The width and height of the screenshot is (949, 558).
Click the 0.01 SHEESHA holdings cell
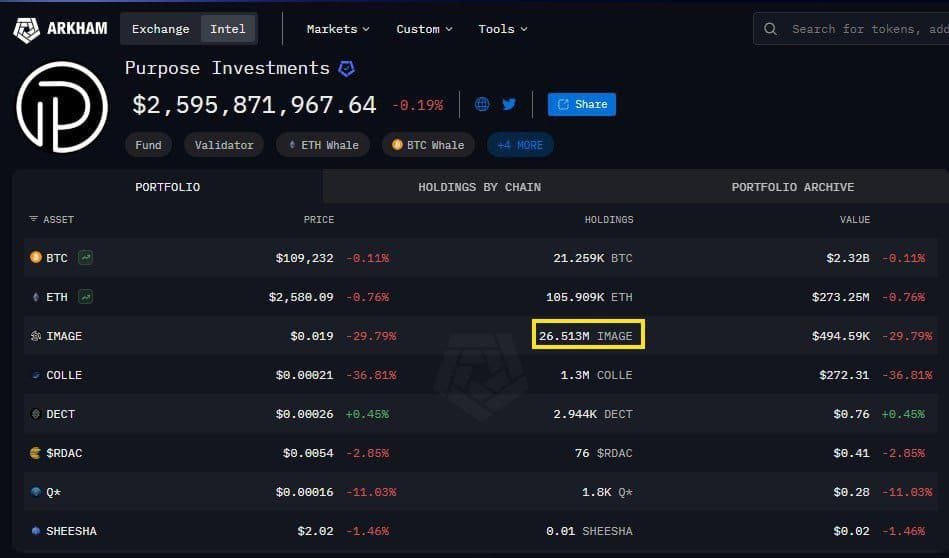point(589,531)
